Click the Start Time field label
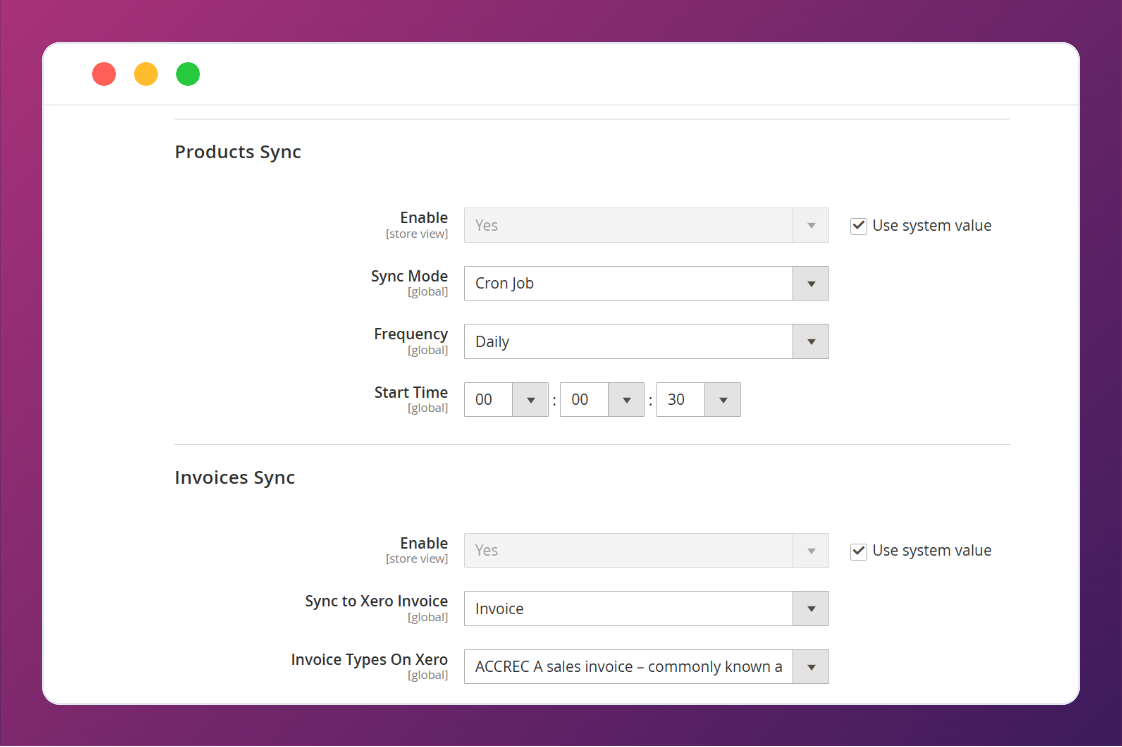 tap(411, 393)
